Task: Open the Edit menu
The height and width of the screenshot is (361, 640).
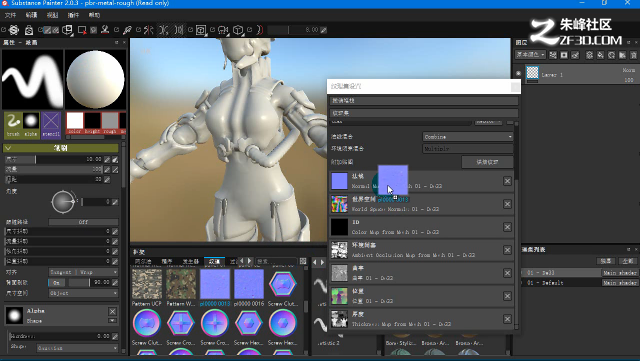Action: pos(31,15)
